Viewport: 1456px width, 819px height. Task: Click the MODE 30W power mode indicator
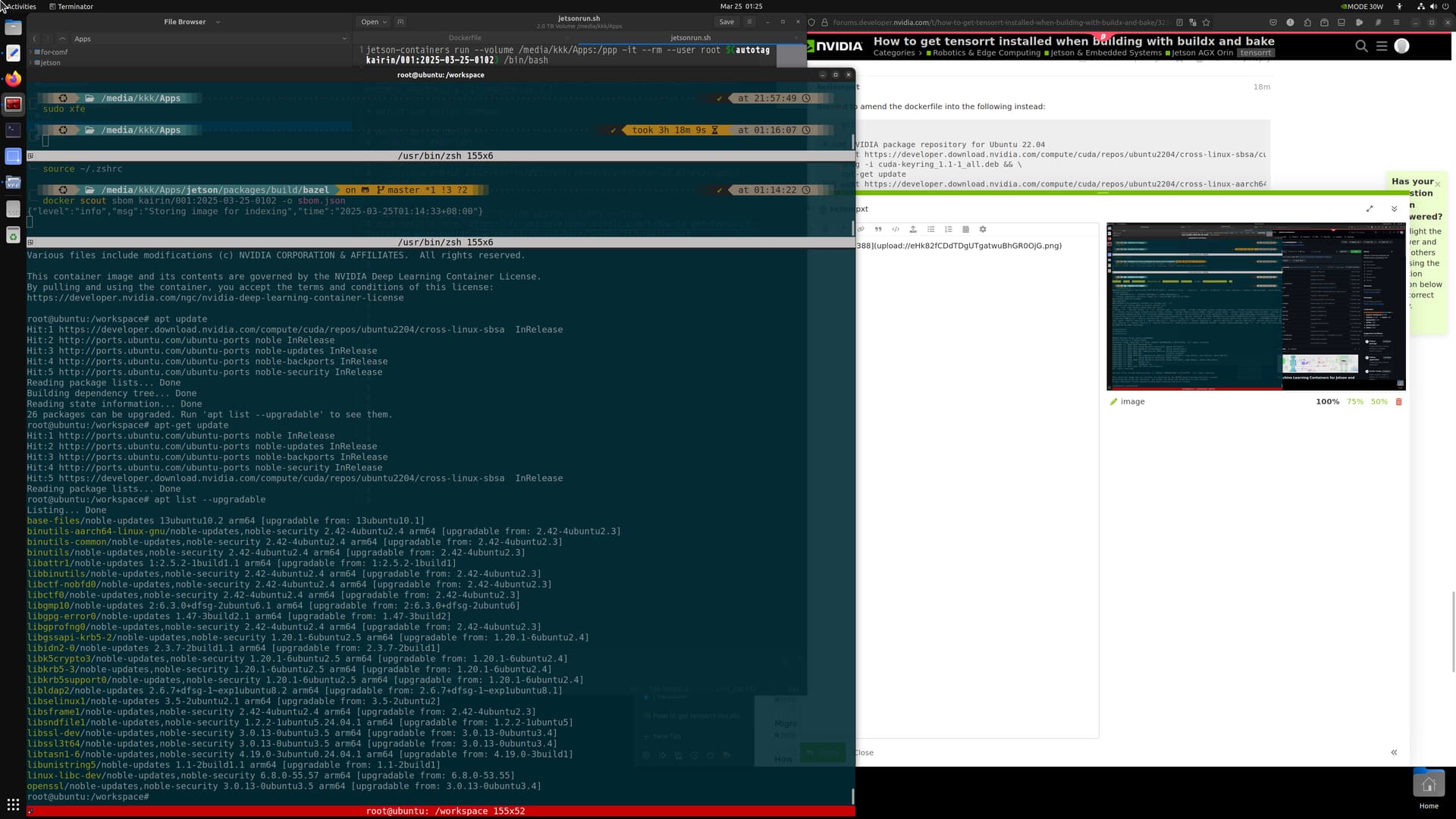coord(1363,6)
